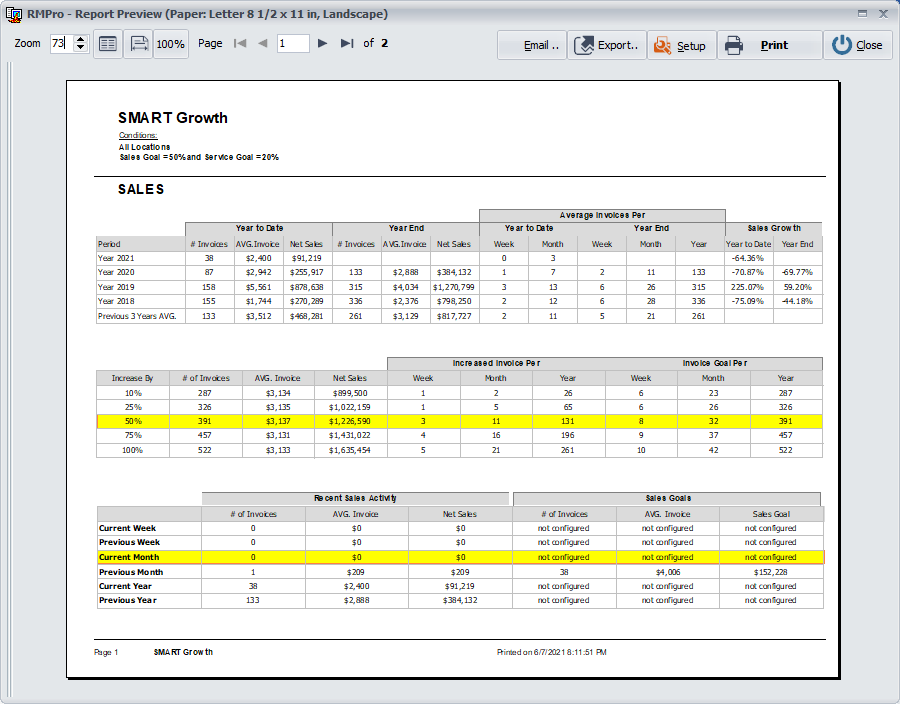Select the 'Year 2020' period row label

(x=116, y=273)
